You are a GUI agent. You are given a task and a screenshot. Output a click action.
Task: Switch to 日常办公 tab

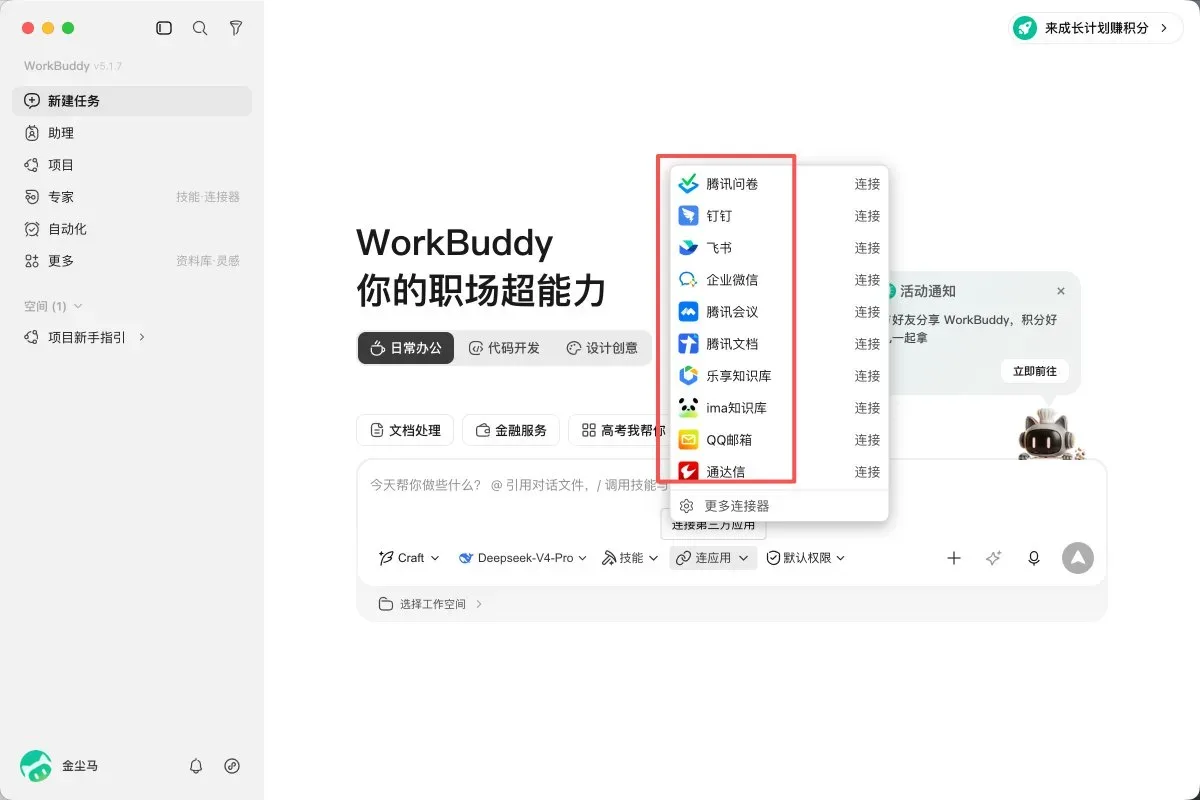pos(406,348)
